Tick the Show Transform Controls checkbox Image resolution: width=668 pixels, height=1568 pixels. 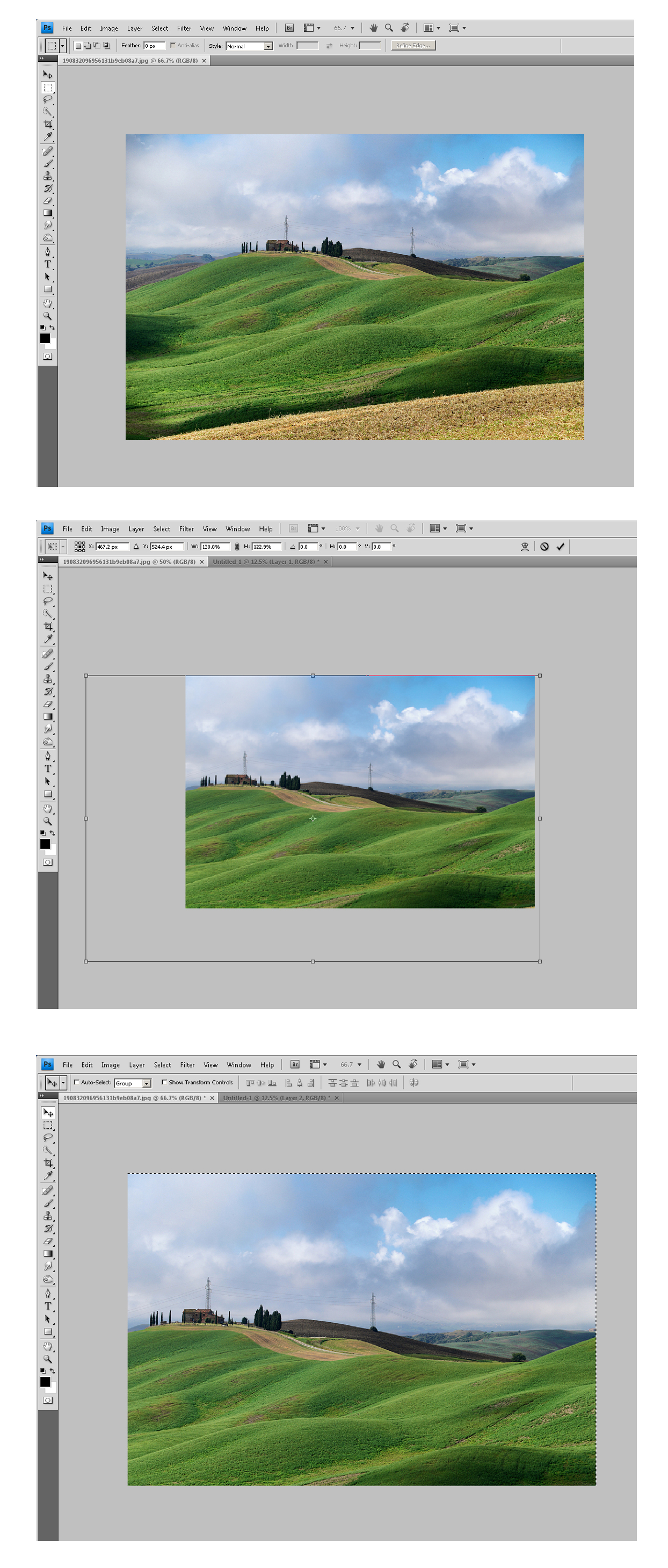coord(164,1082)
